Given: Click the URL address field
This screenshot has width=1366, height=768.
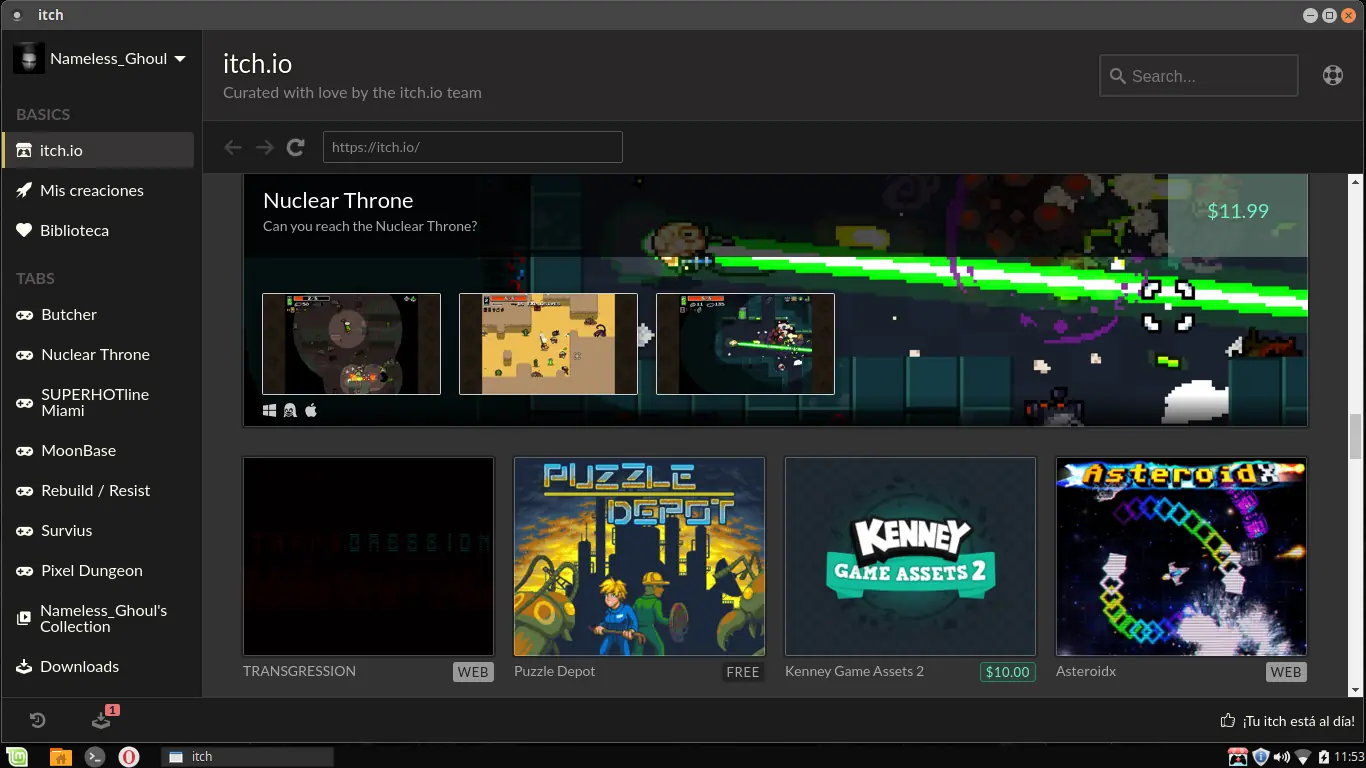Looking at the screenshot, I should point(473,147).
